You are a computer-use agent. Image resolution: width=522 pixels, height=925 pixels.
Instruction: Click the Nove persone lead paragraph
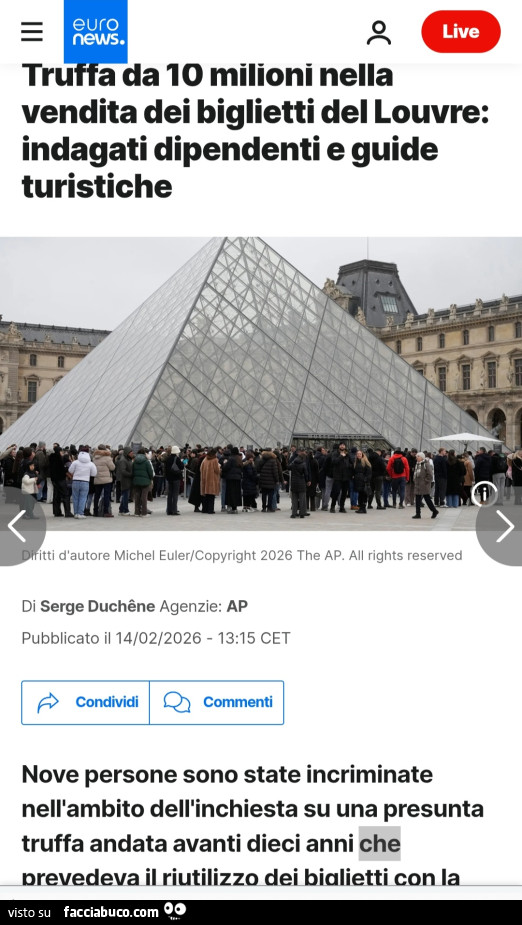(x=252, y=826)
